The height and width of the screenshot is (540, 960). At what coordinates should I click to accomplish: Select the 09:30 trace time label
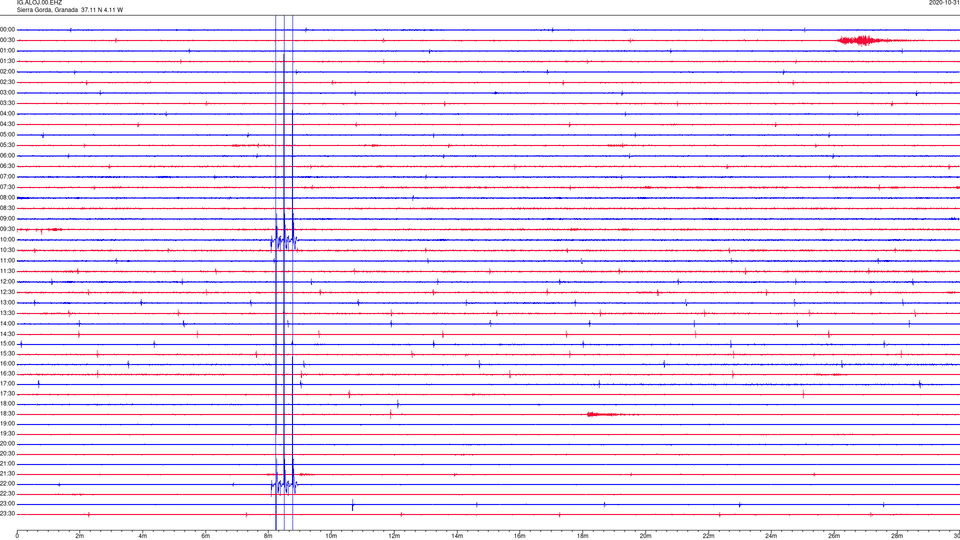tap(7, 229)
